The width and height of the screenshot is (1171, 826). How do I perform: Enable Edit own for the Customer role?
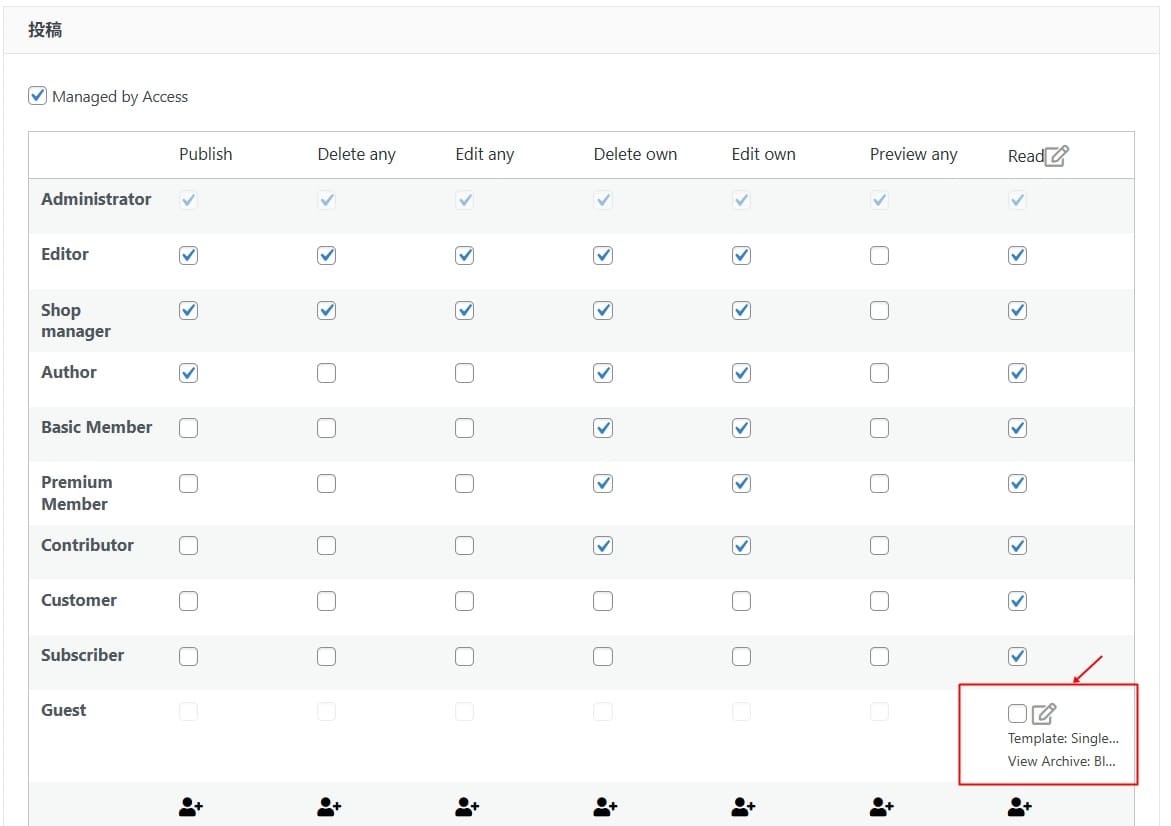point(741,601)
